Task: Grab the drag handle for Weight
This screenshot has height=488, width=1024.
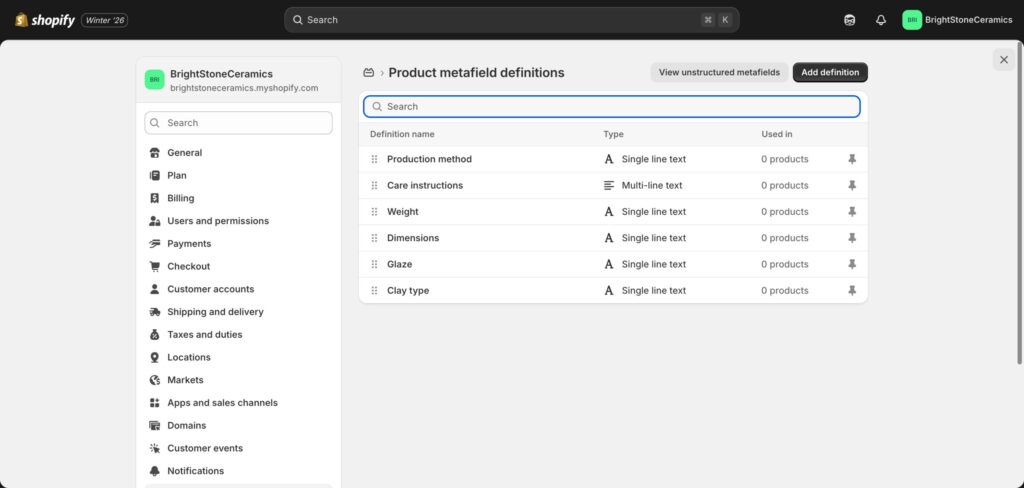Action: click(374, 212)
